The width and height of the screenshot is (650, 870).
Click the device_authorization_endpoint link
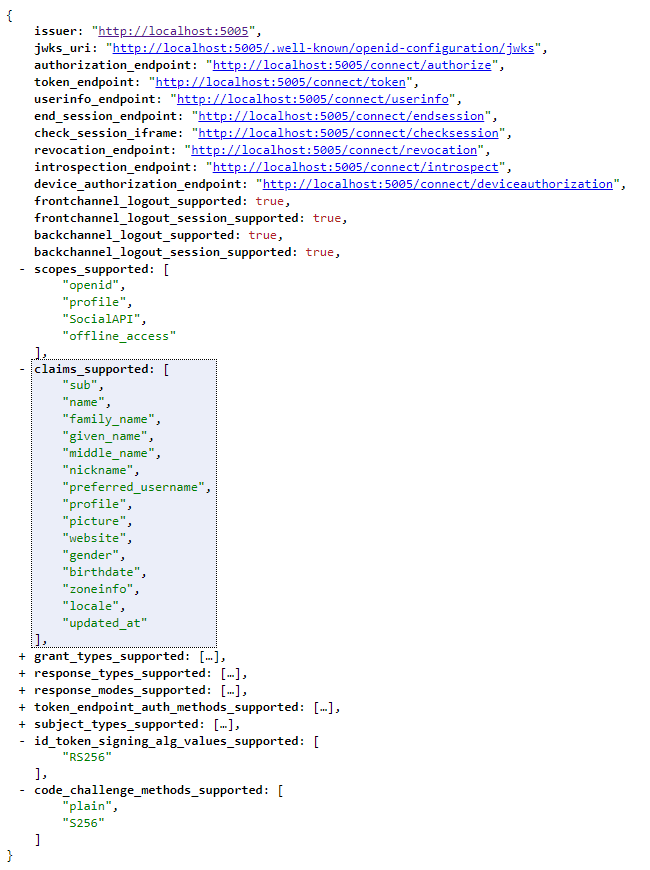[x=438, y=184]
